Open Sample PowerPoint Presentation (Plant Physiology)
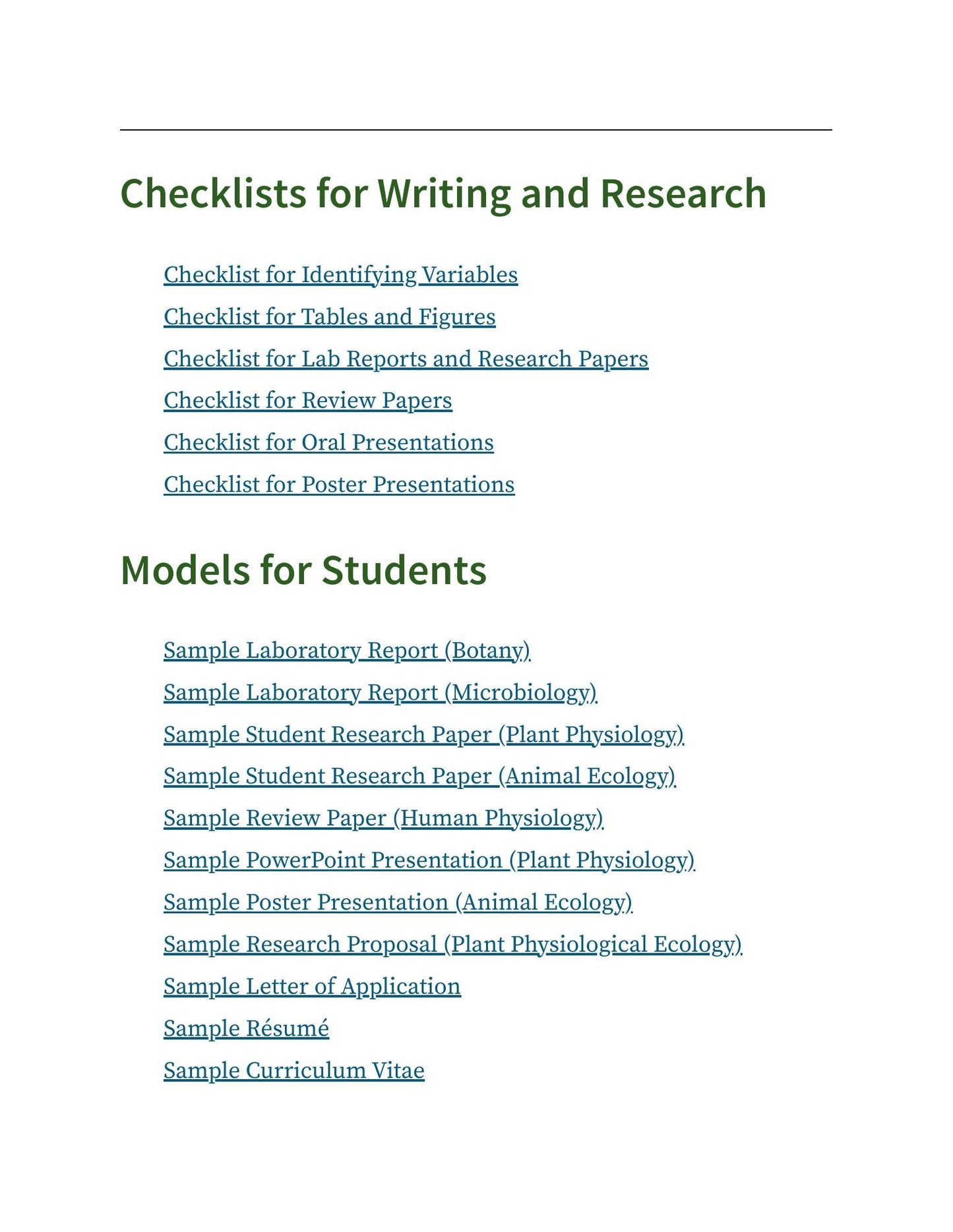953x1232 pixels. coord(429,860)
